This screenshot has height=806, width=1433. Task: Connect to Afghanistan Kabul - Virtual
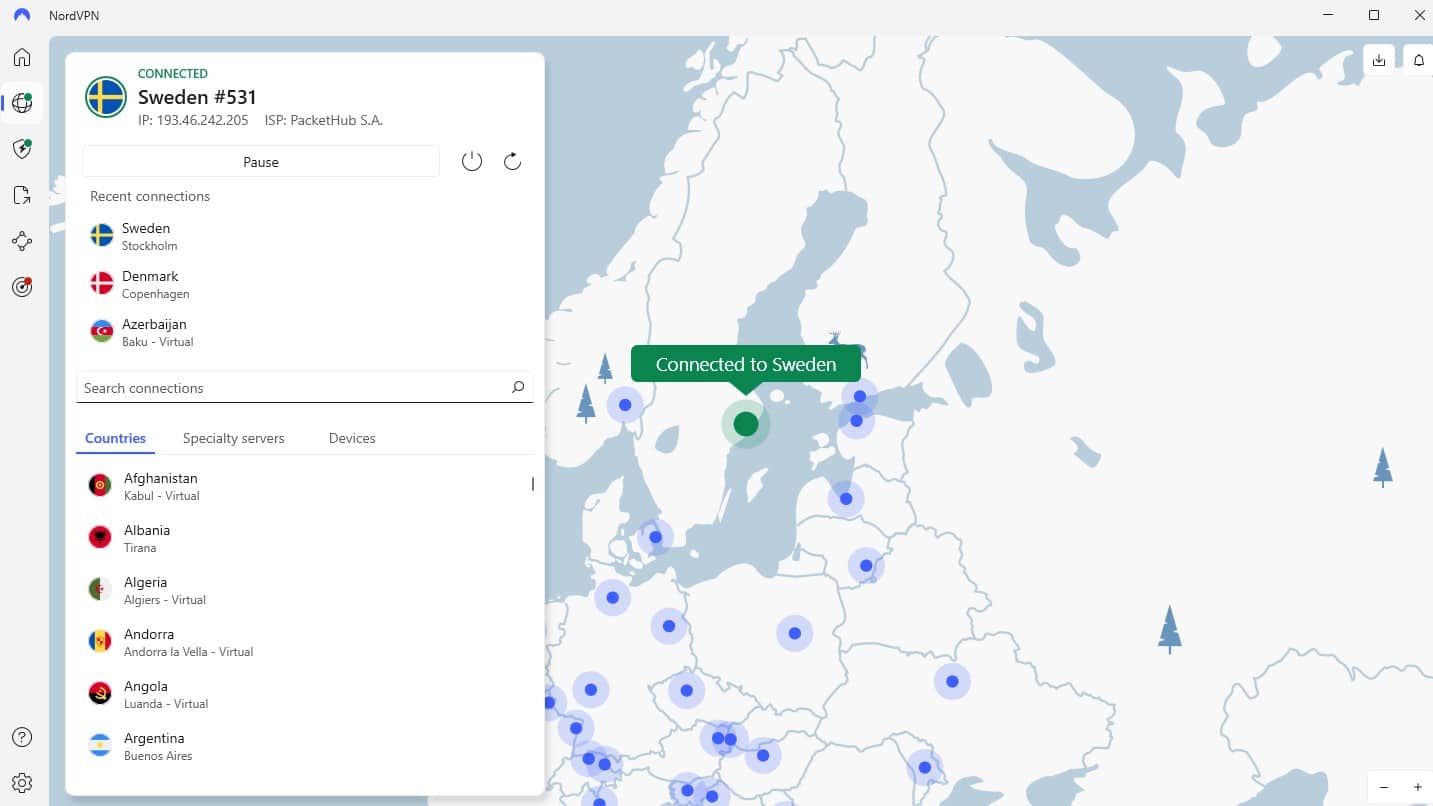[x=305, y=486]
